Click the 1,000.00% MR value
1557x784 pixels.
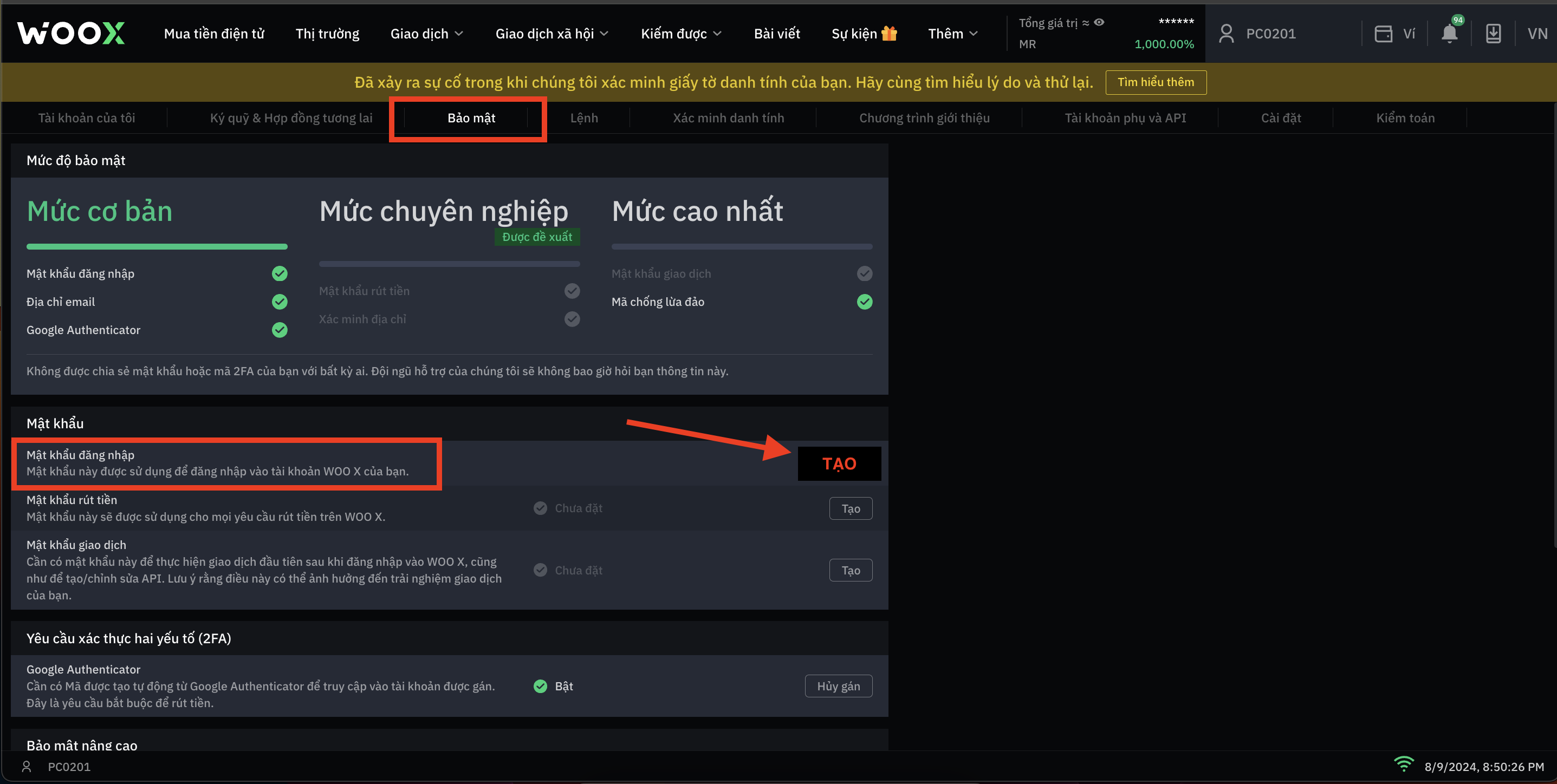pyautogui.click(x=1164, y=44)
